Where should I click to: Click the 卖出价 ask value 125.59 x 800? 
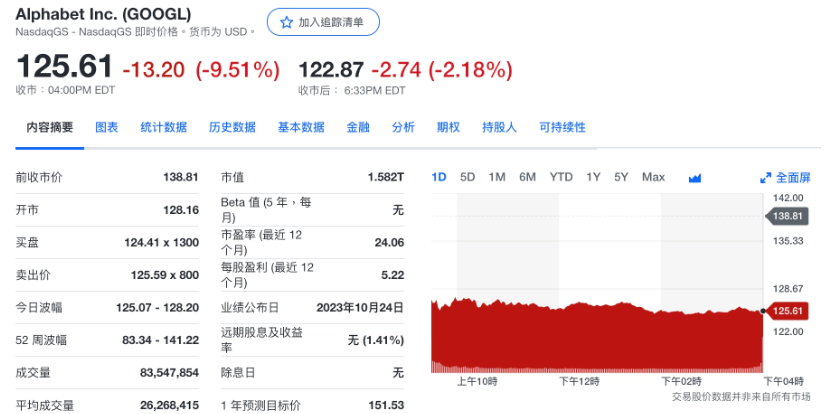(164, 275)
